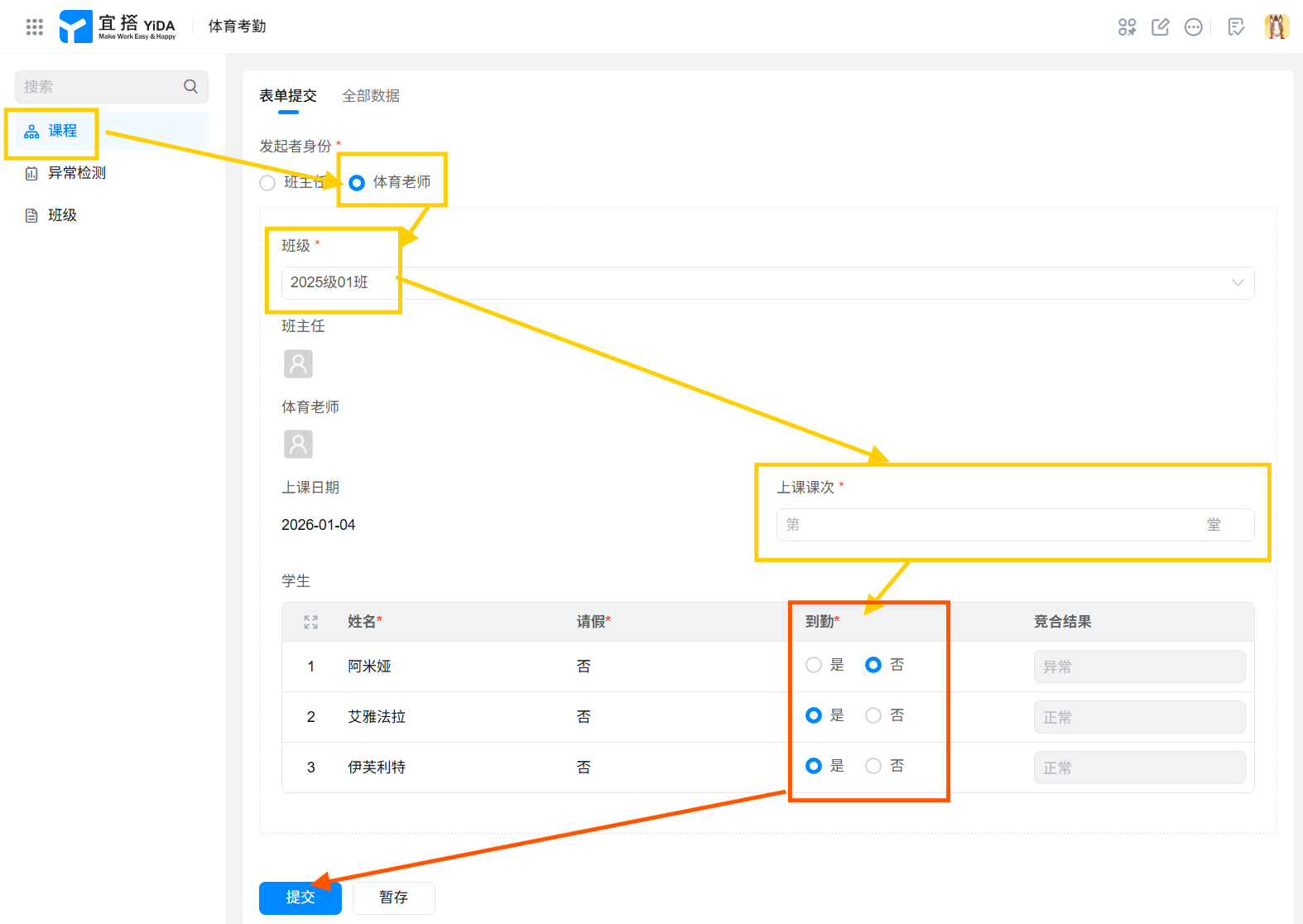The image size is (1303, 924).
Task: Select the 班主任 initiator radio button
Action: (x=267, y=183)
